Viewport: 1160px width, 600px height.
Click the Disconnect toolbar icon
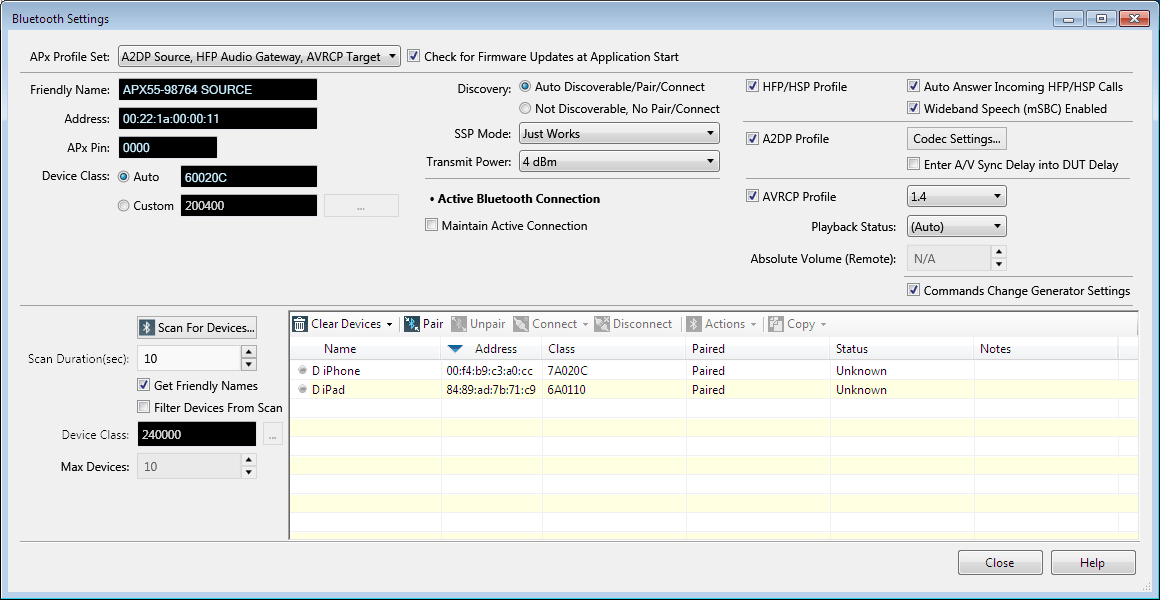click(602, 324)
